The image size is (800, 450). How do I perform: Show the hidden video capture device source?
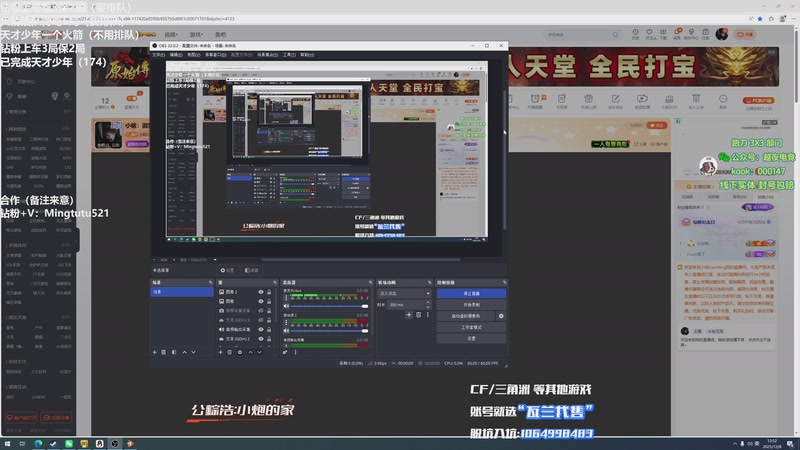coord(261,310)
